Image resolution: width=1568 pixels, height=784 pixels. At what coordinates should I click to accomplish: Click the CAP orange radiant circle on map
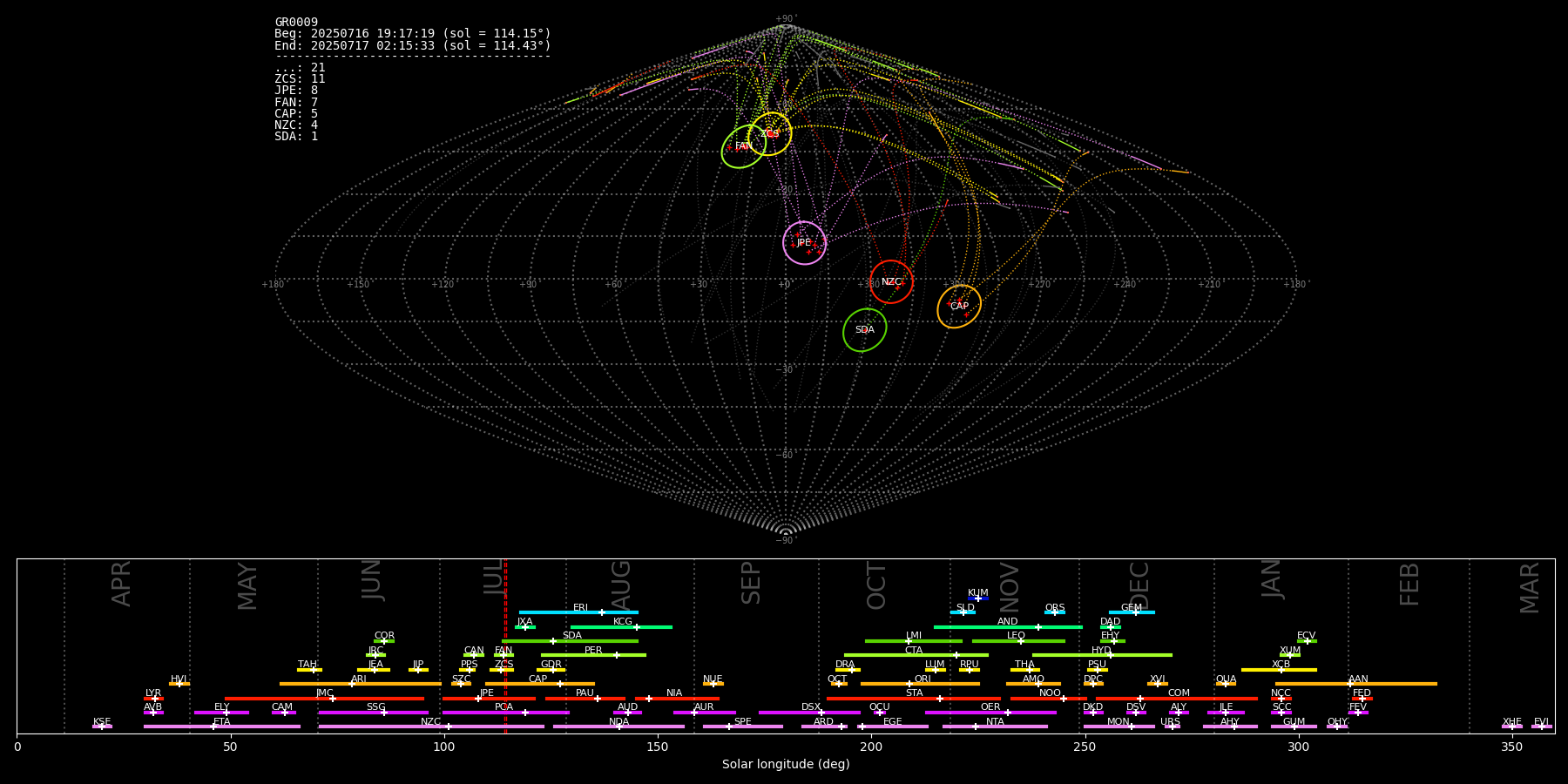pyautogui.click(x=959, y=307)
